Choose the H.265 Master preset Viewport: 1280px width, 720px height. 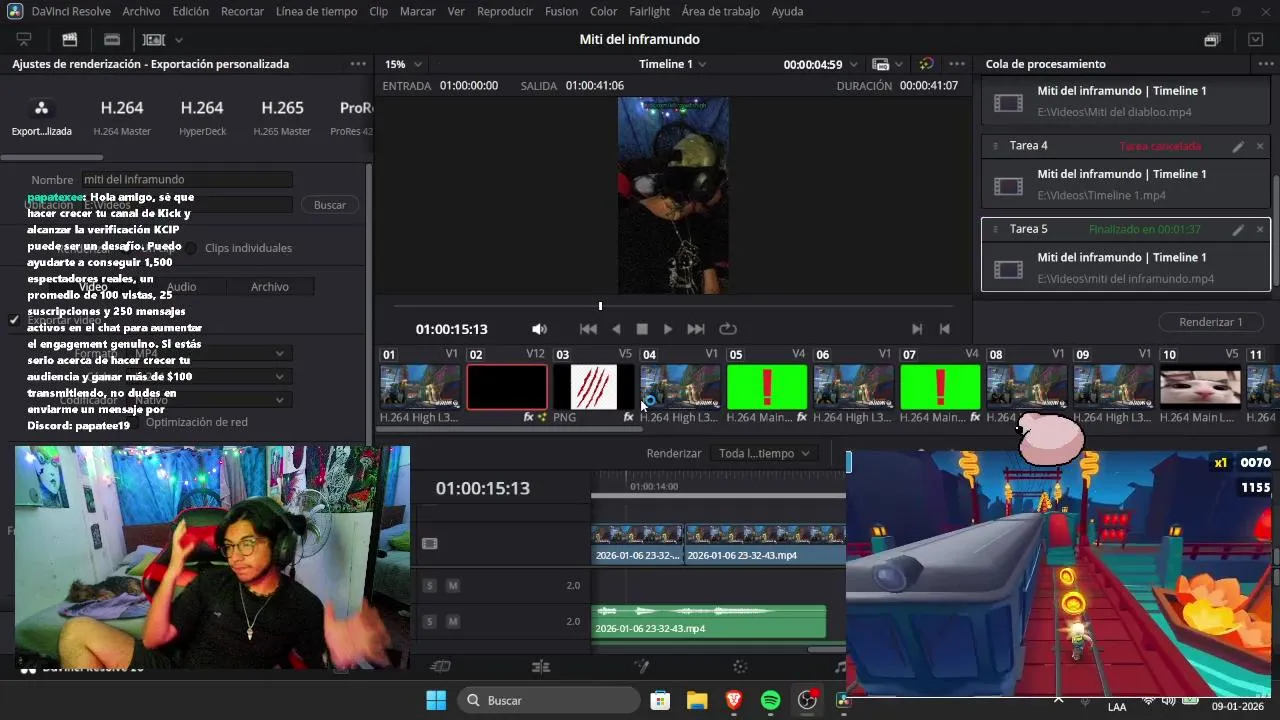tap(282, 116)
